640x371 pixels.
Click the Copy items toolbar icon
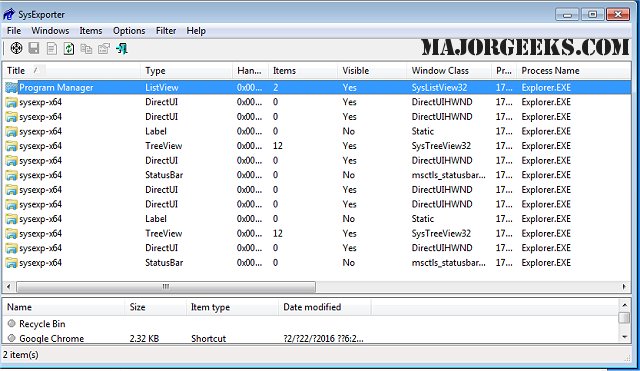tap(86, 49)
